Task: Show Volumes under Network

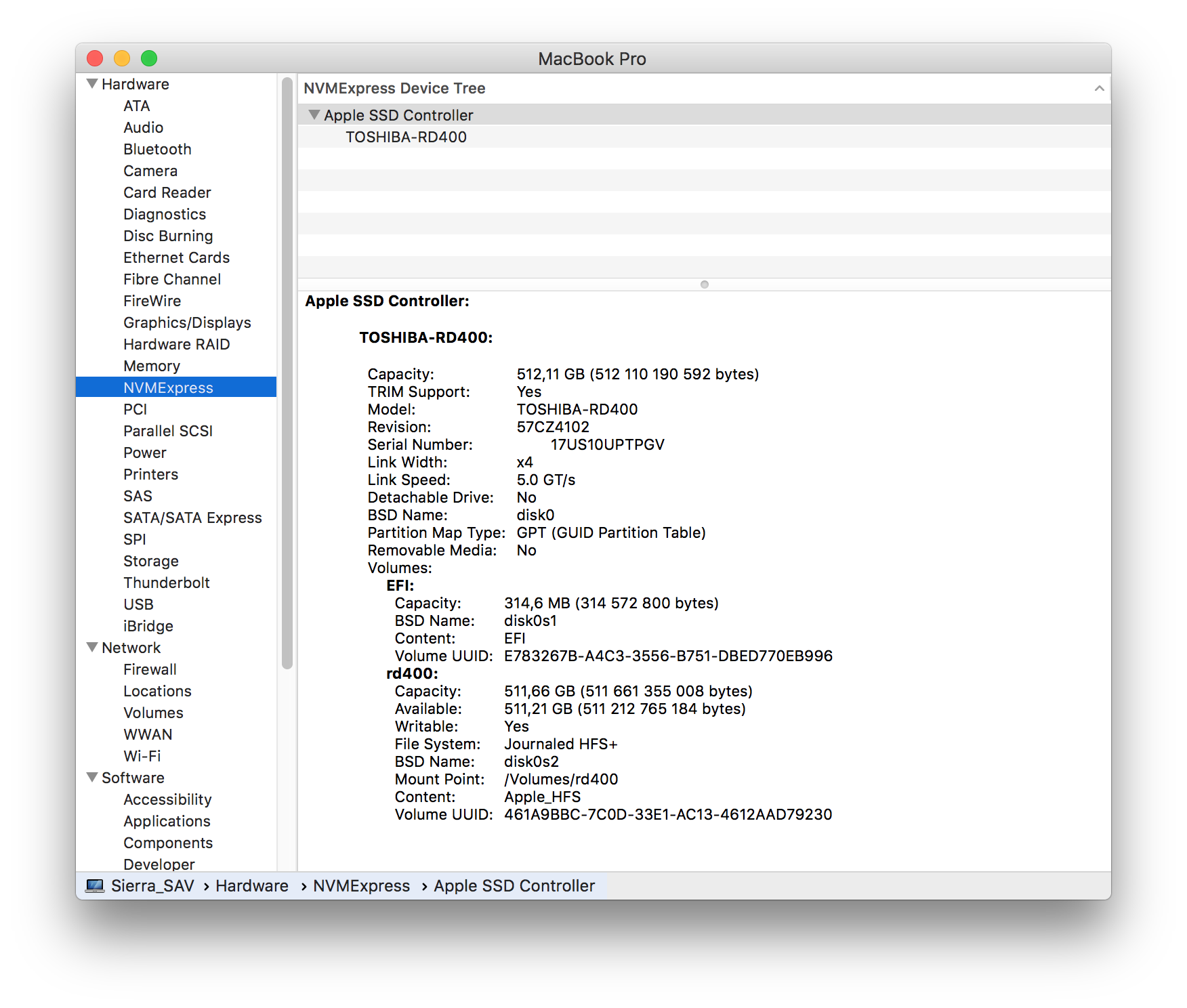Action: [x=154, y=713]
